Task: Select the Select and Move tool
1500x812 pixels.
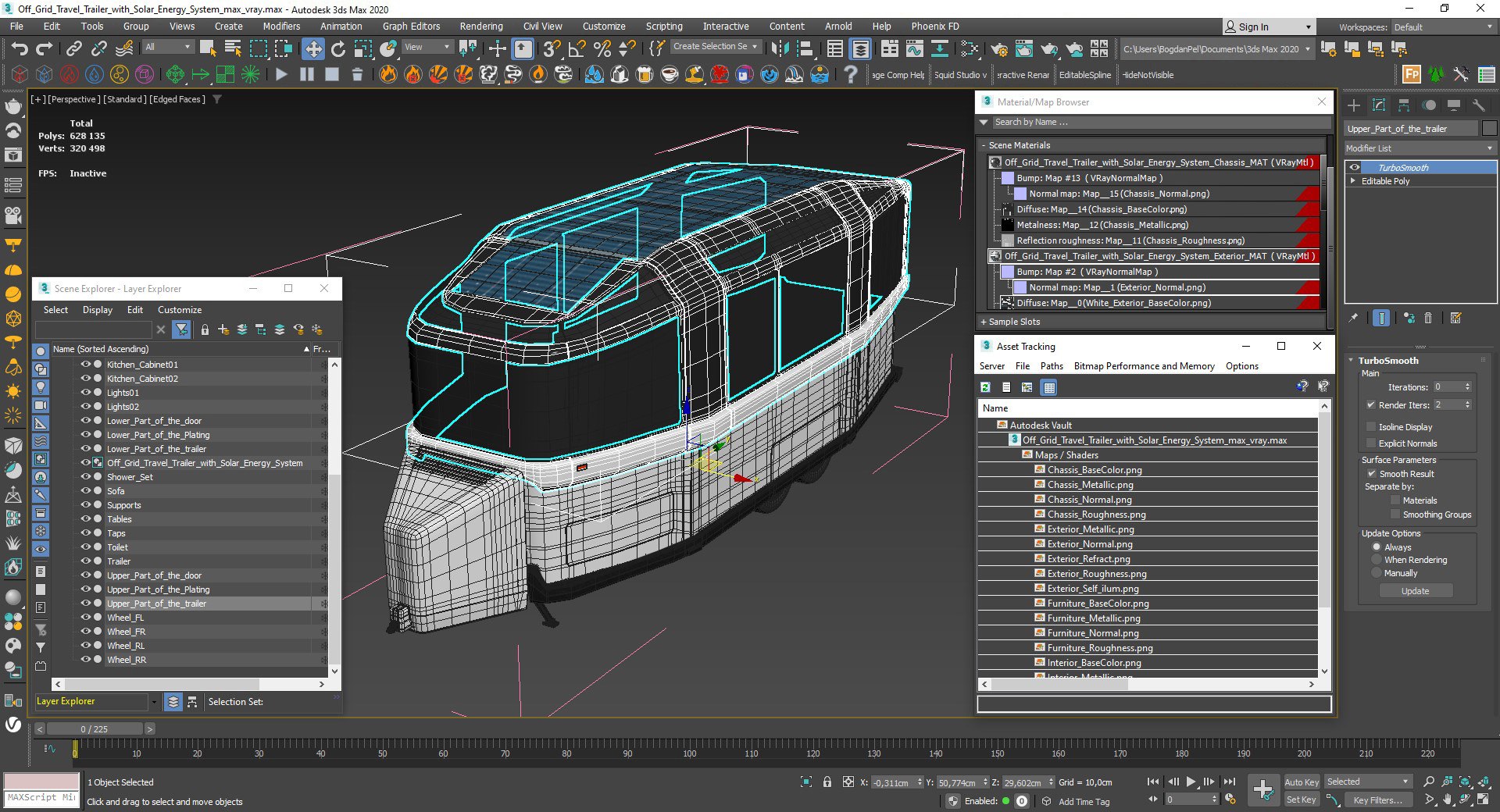Action: 313,48
